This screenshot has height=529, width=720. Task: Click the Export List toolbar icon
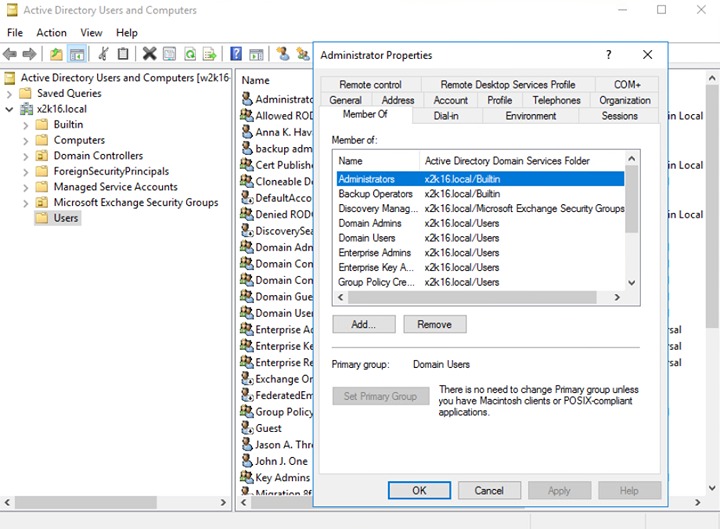(x=208, y=54)
